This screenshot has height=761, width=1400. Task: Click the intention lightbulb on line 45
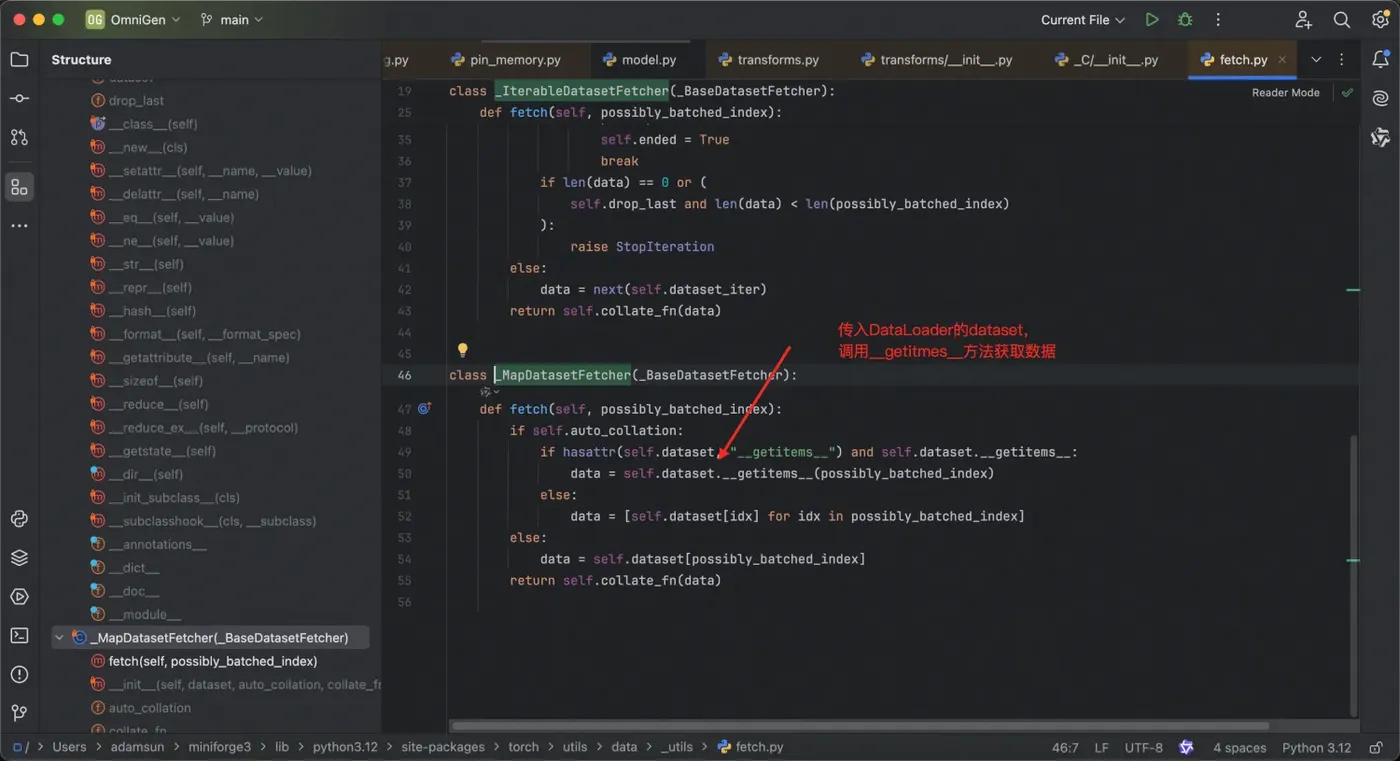(x=462, y=350)
